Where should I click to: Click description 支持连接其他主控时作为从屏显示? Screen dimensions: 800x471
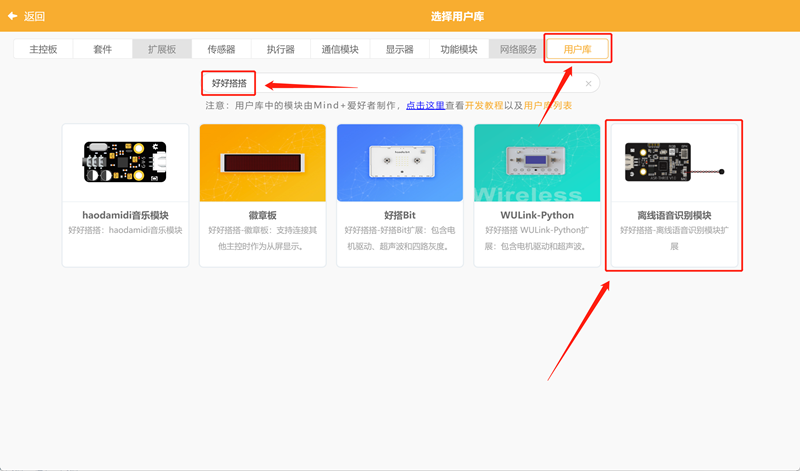point(262,238)
